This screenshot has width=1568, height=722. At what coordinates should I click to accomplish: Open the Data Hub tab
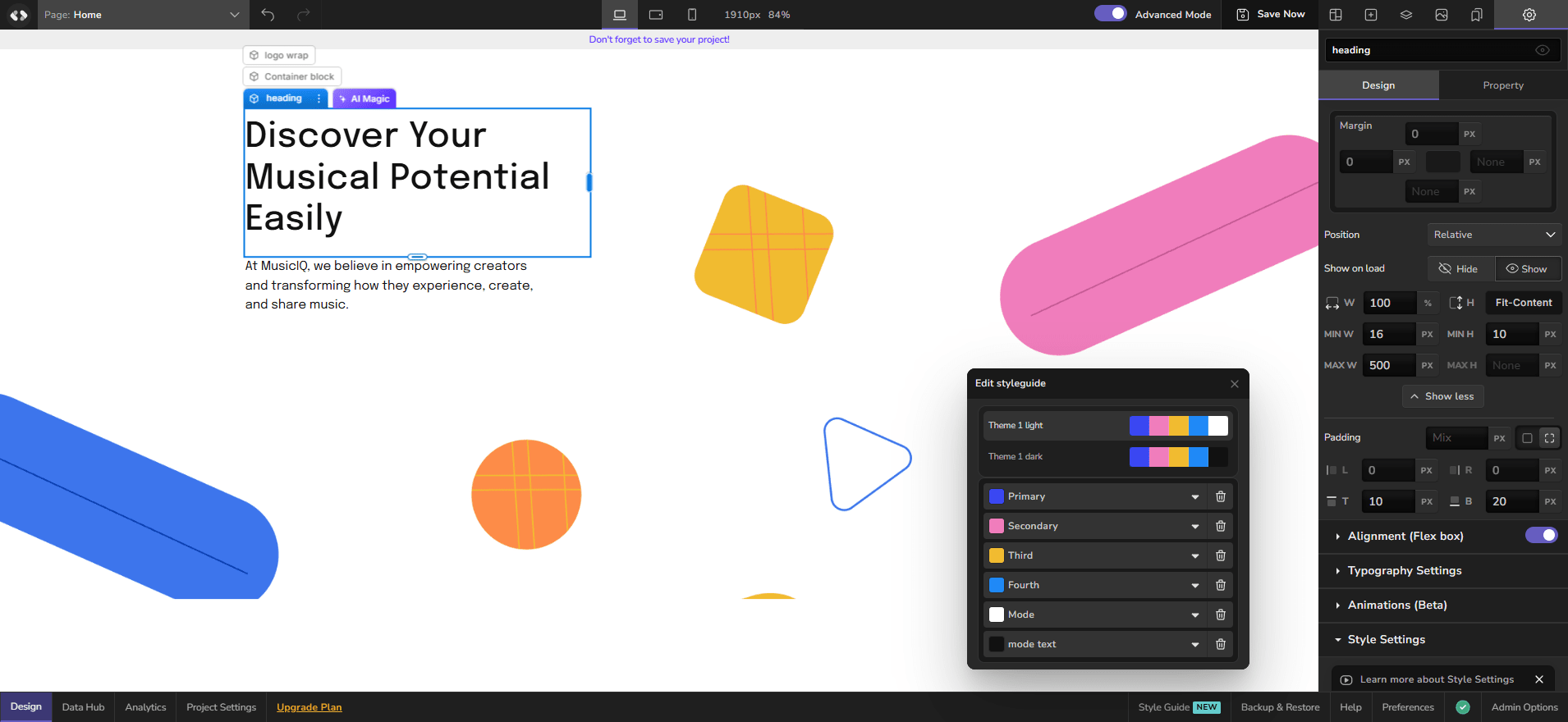pos(83,707)
